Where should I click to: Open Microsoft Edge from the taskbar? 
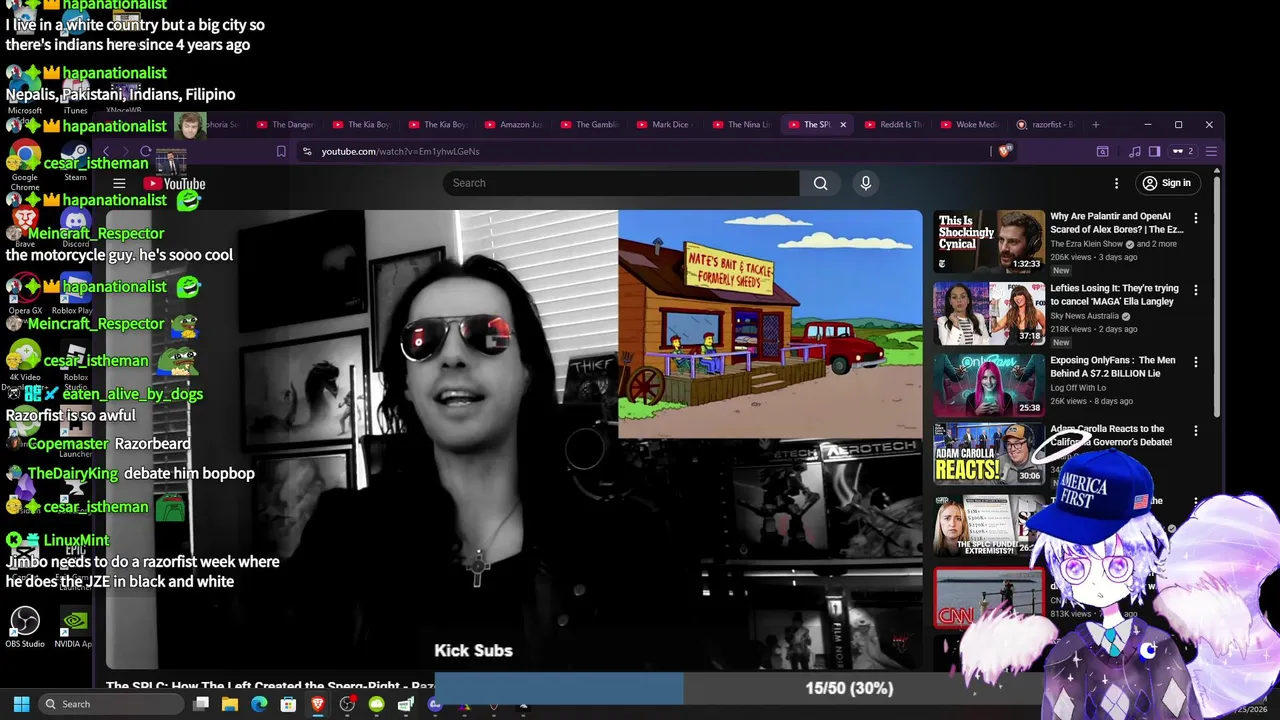259,704
